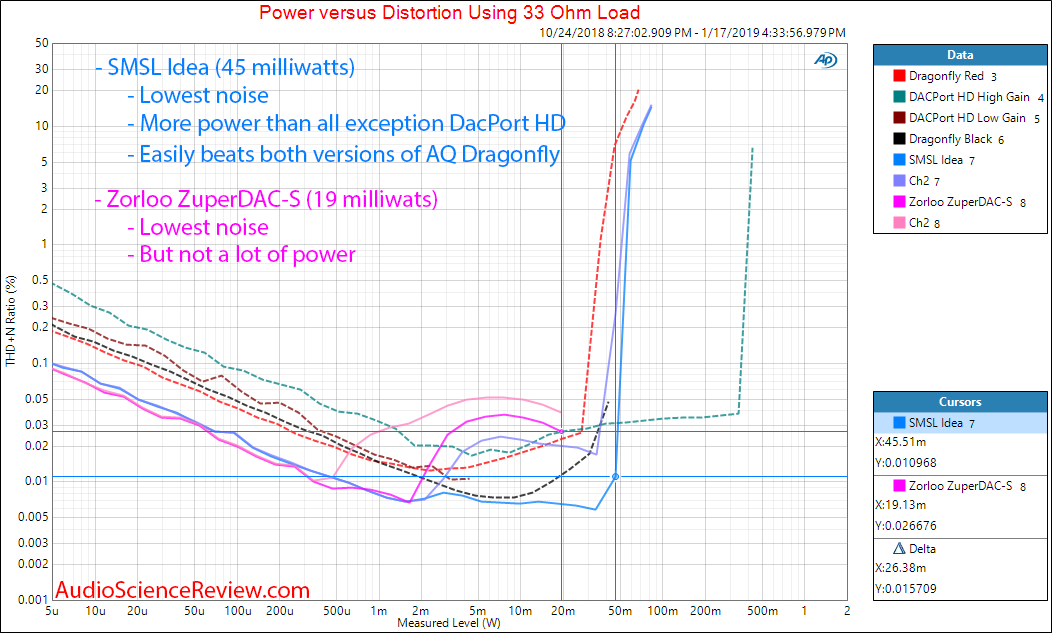Click the Dragonfly Red legend color swatch
The height and width of the screenshot is (633, 1052).
pyautogui.click(x=900, y=76)
